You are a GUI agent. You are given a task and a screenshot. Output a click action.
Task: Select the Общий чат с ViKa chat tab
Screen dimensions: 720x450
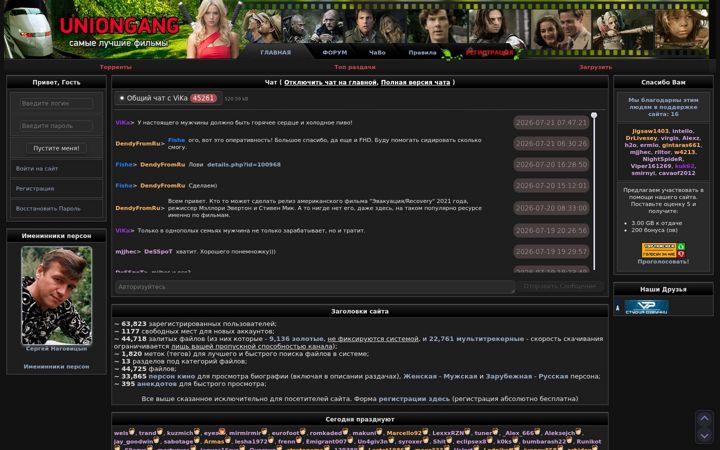(168, 98)
